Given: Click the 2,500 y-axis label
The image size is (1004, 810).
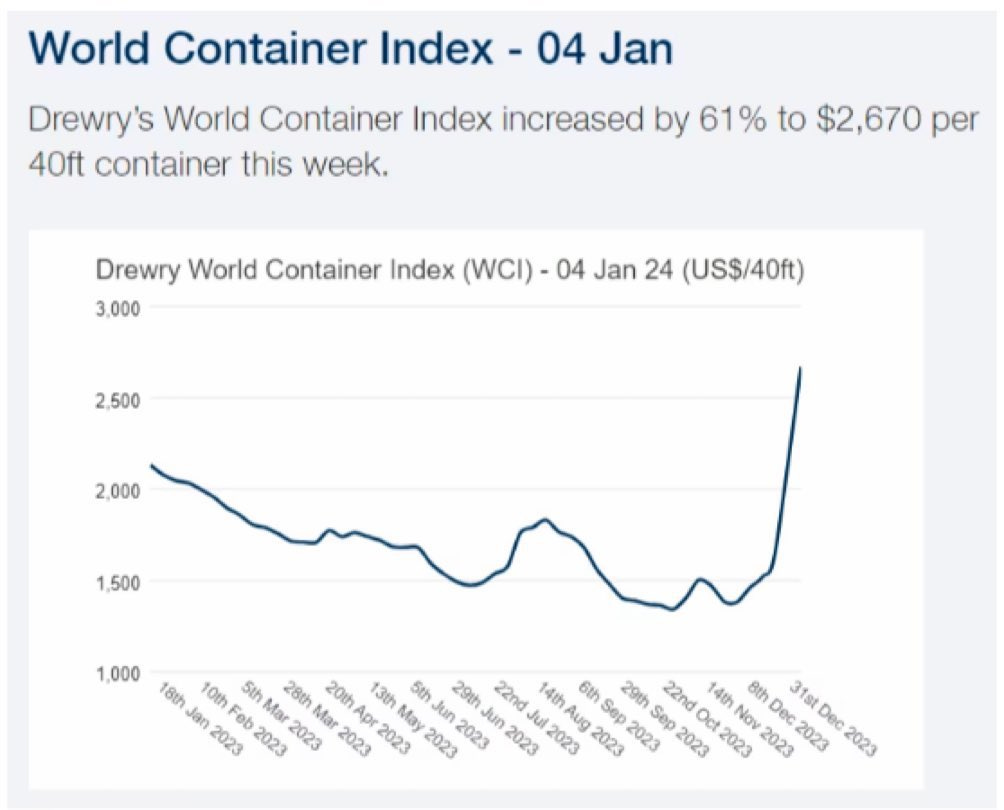Looking at the screenshot, I should point(118,399).
